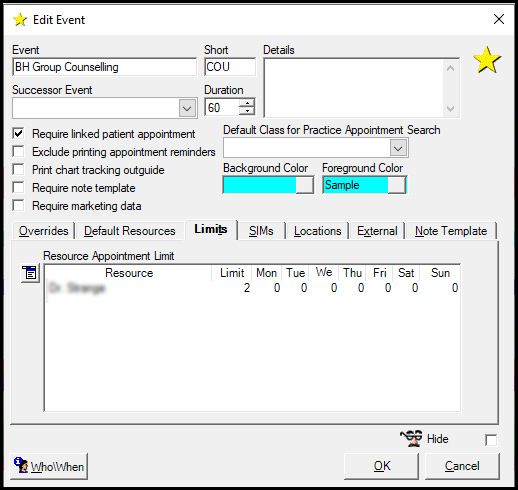Expand the Successor Event dropdown
This screenshot has height=490, width=518.
(x=187, y=108)
